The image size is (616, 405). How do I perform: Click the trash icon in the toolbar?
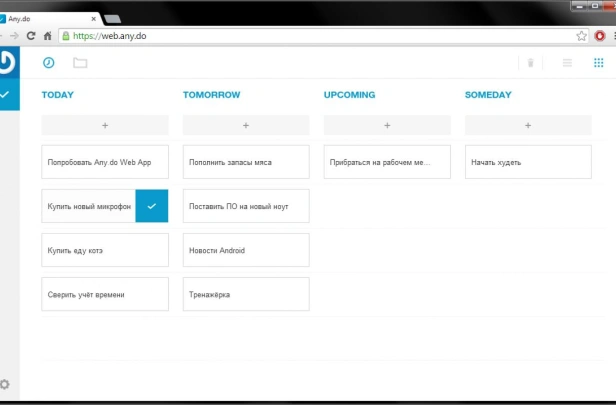coord(530,63)
